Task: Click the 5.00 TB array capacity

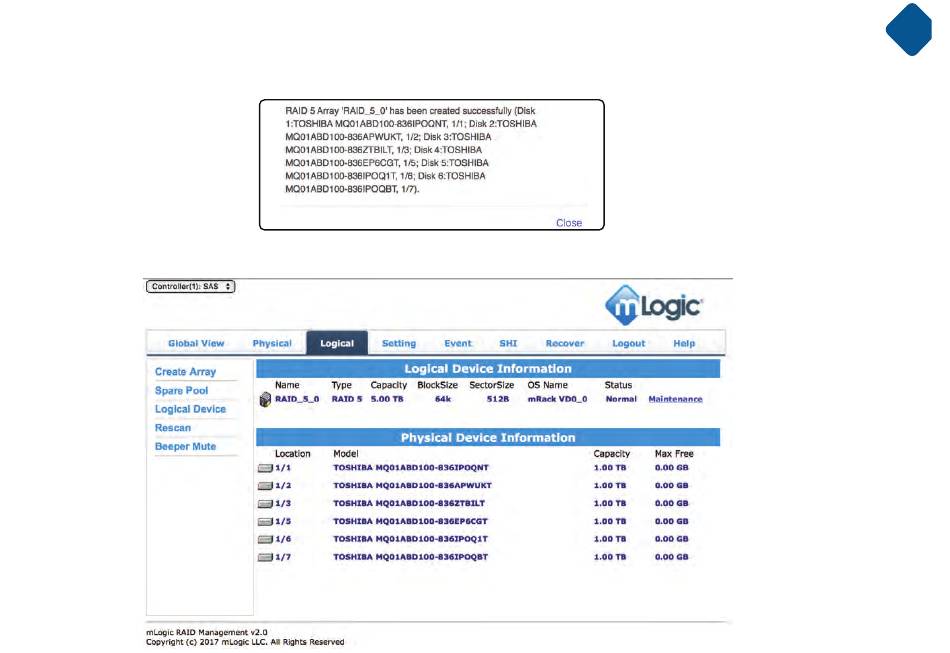Action: tap(387, 399)
